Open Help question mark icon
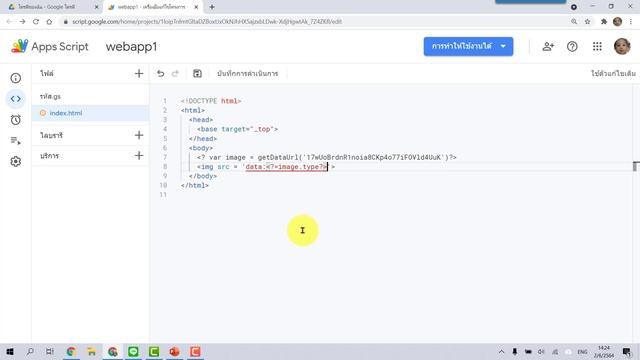The height and width of the screenshot is (360, 640). pos(572,47)
